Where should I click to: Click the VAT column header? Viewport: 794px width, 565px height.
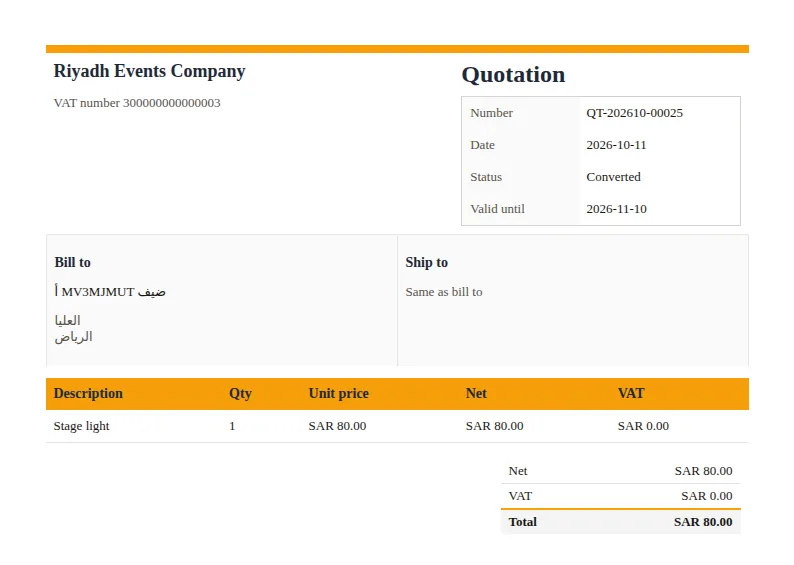[x=631, y=393]
